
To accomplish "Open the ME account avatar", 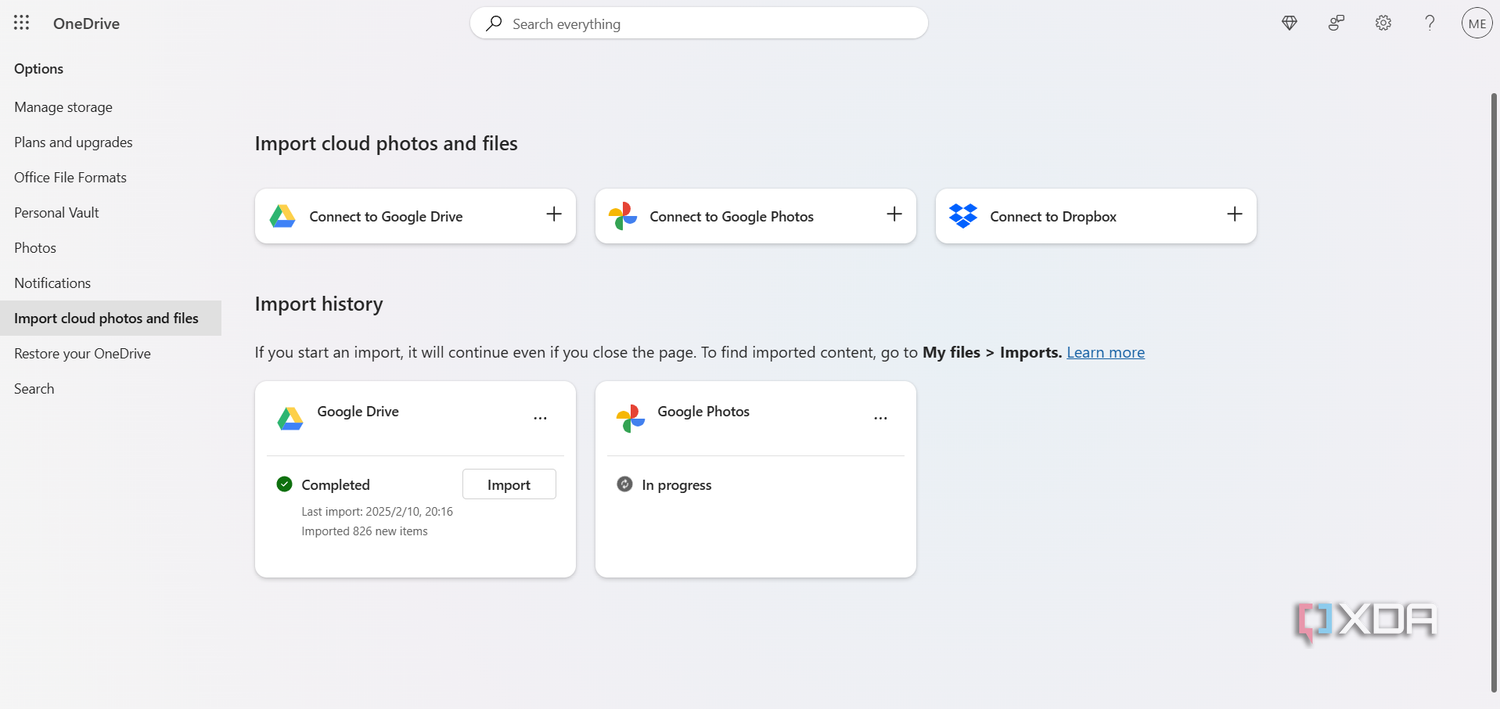I will click(1477, 23).
